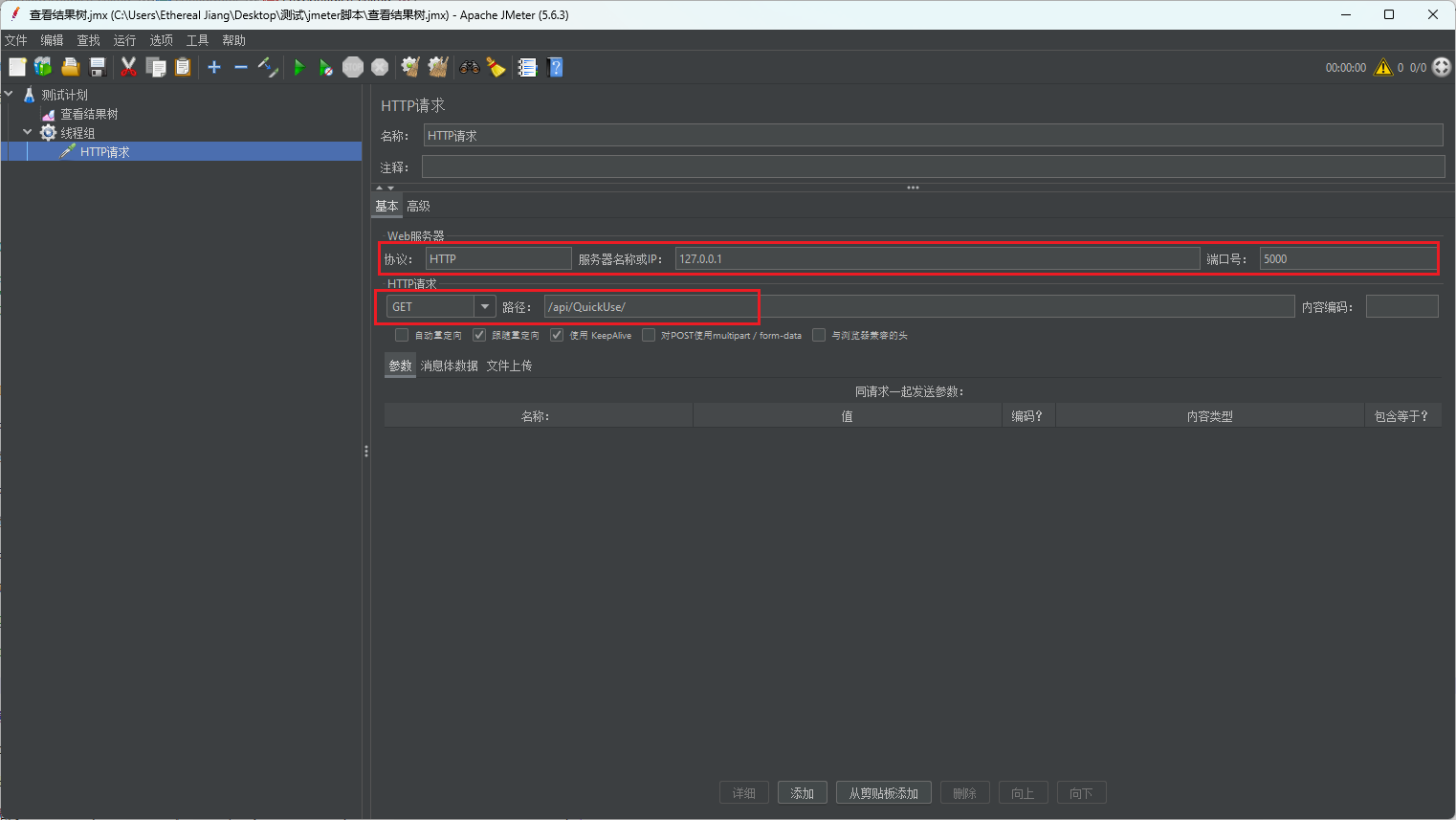Open the 查找 menu
1456x820 pixels.
[x=88, y=40]
